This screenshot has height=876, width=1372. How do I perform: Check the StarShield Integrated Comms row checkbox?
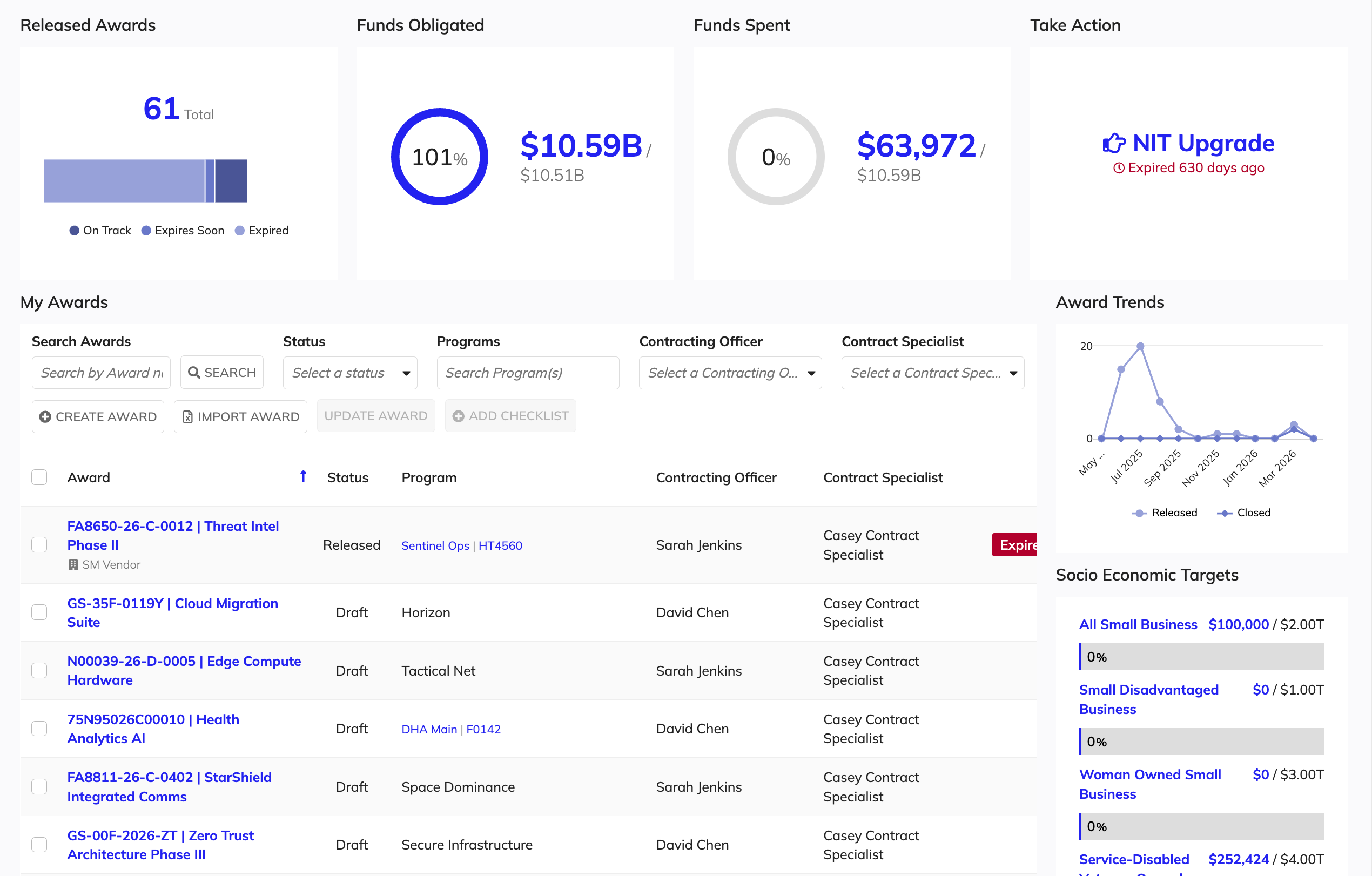[x=39, y=787]
